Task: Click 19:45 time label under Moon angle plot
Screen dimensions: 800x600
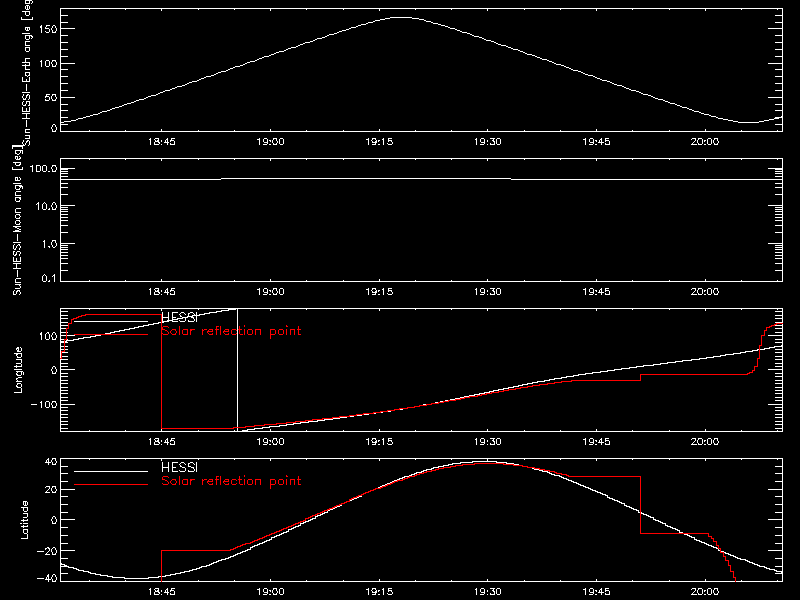Action: tap(596, 291)
